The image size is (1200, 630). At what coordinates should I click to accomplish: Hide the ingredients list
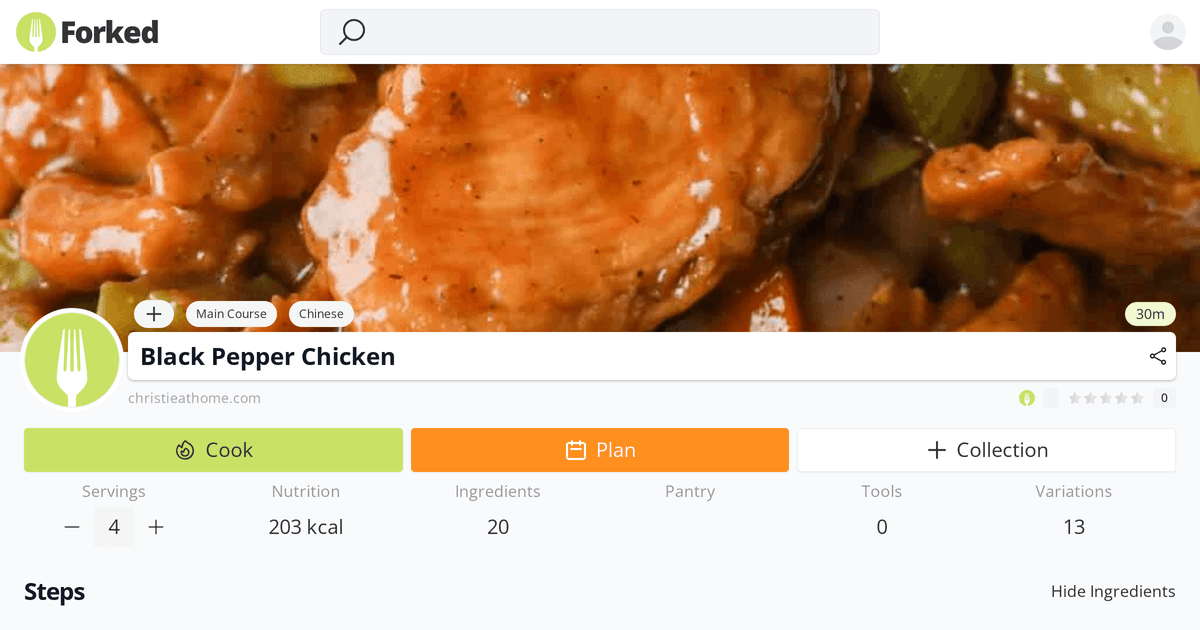coord(1113,591)
